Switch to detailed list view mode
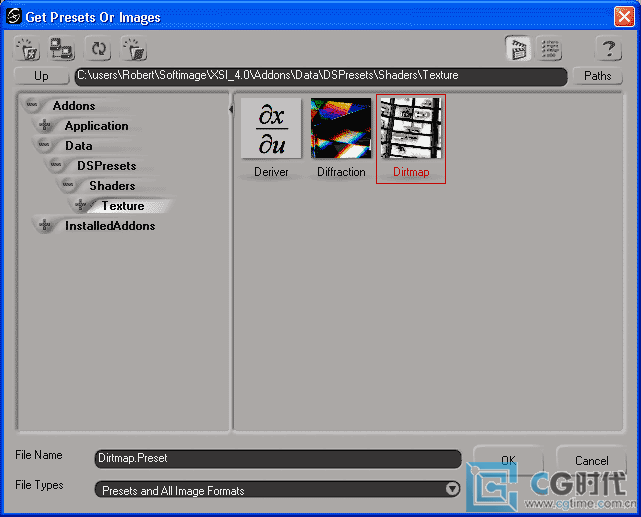This screenshot has width=641, height=517. point(551,49)
